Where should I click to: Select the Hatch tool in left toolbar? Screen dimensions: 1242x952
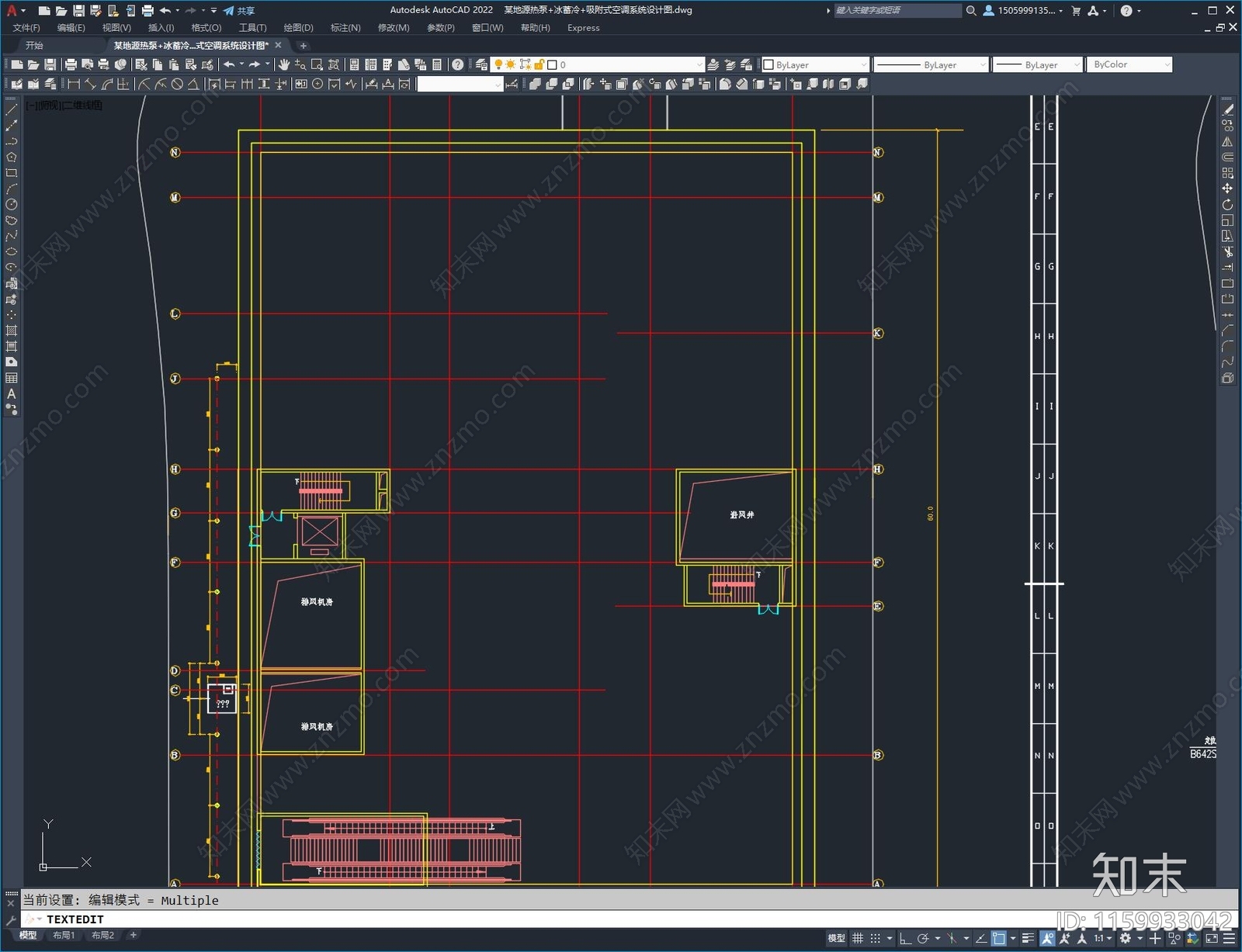coord(11,331)
